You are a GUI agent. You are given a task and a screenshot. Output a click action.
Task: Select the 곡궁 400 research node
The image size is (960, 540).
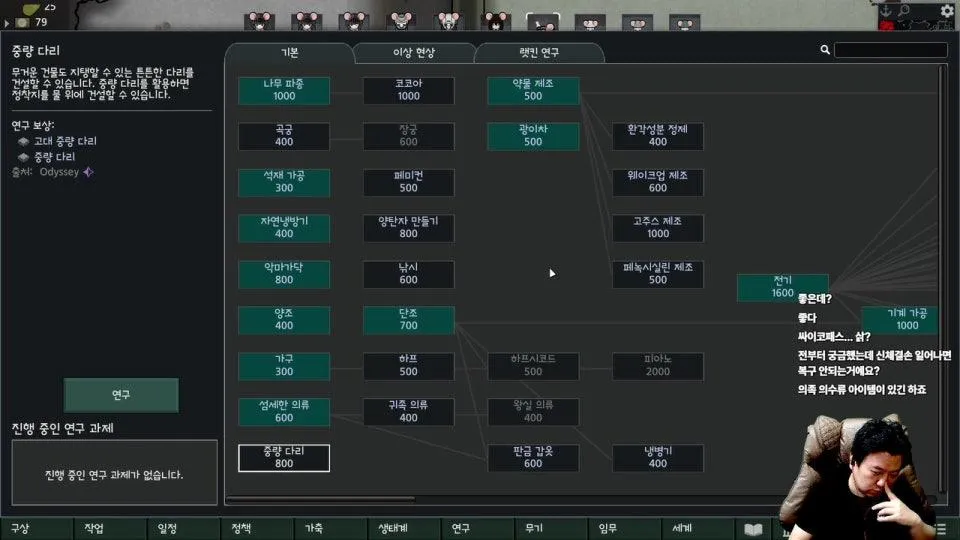click(x=284, y=136)
